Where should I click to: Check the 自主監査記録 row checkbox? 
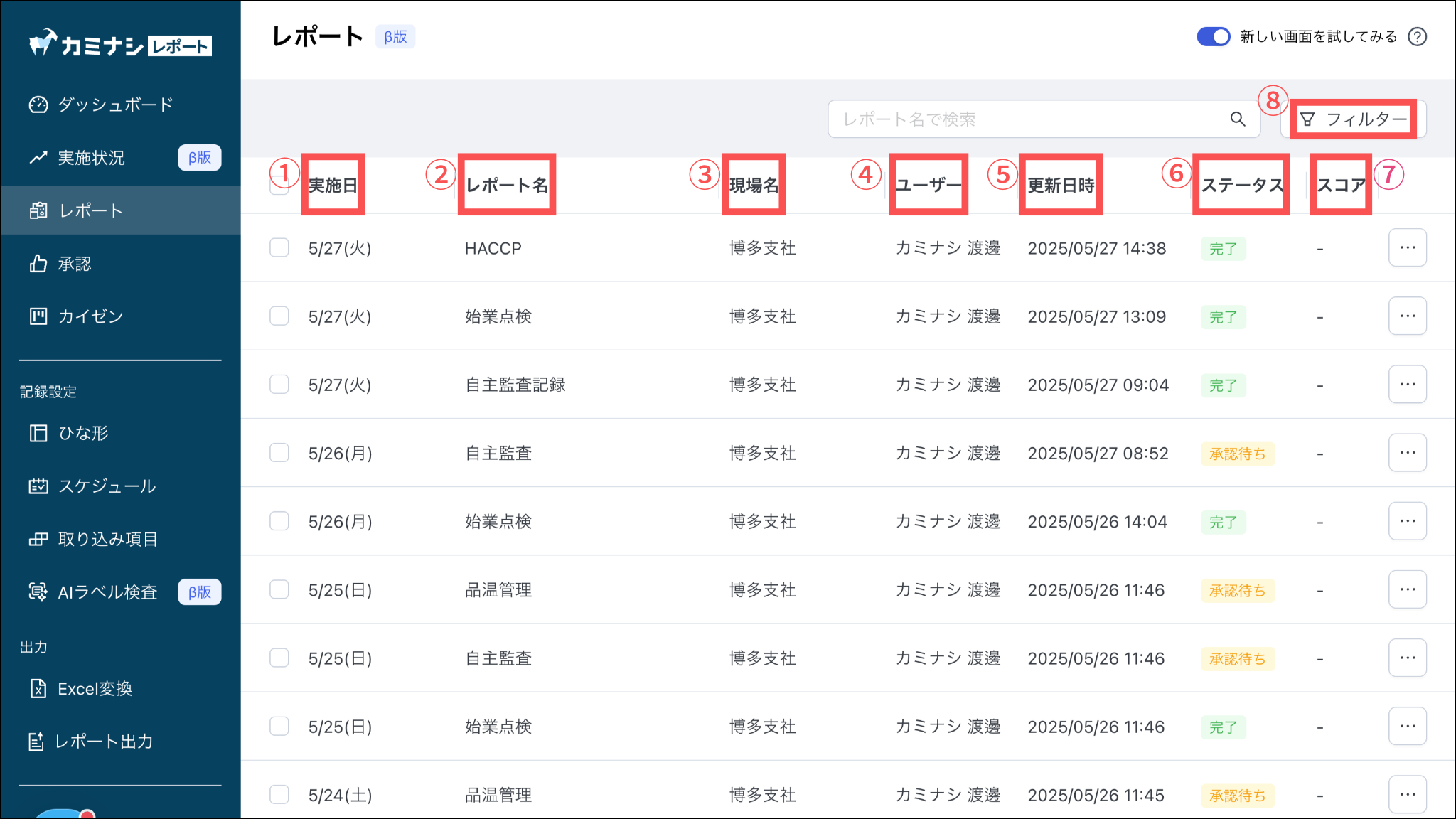(x=279, y=385)
